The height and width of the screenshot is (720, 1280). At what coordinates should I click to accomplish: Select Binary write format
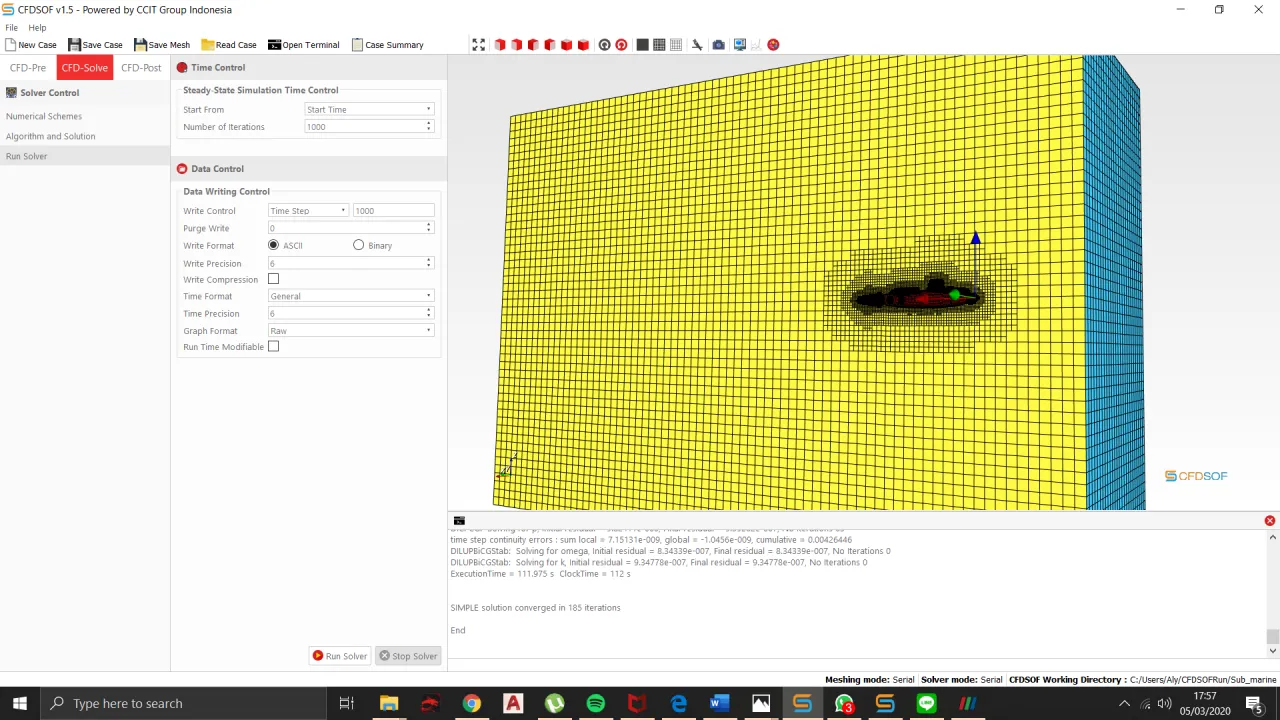(358, 245)
